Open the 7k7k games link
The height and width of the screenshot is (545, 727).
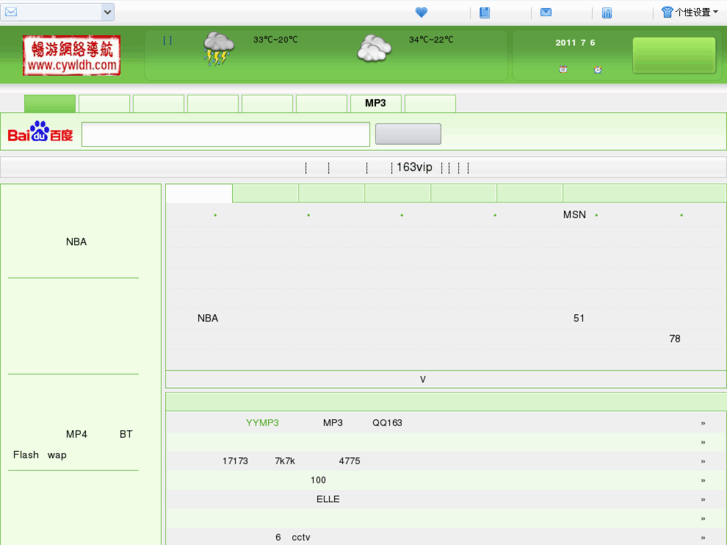(x=285, y=461)
